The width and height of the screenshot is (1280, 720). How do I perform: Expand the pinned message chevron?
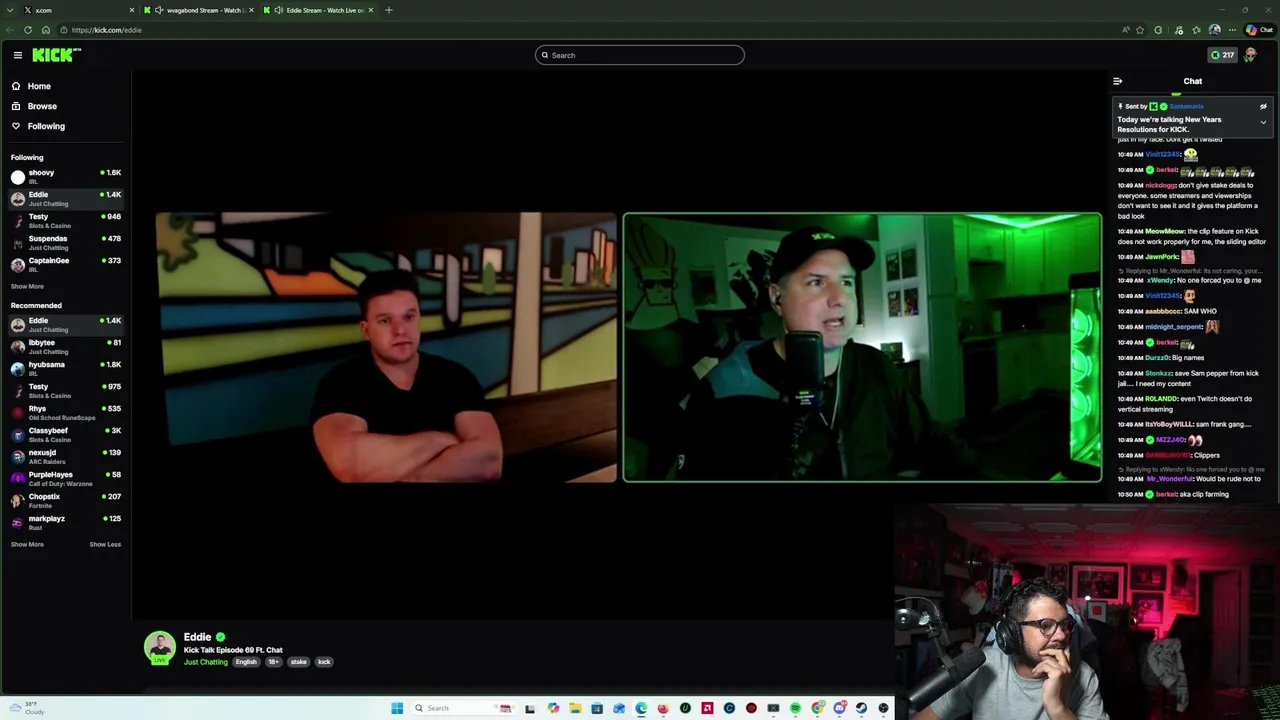click(1263, 122)
